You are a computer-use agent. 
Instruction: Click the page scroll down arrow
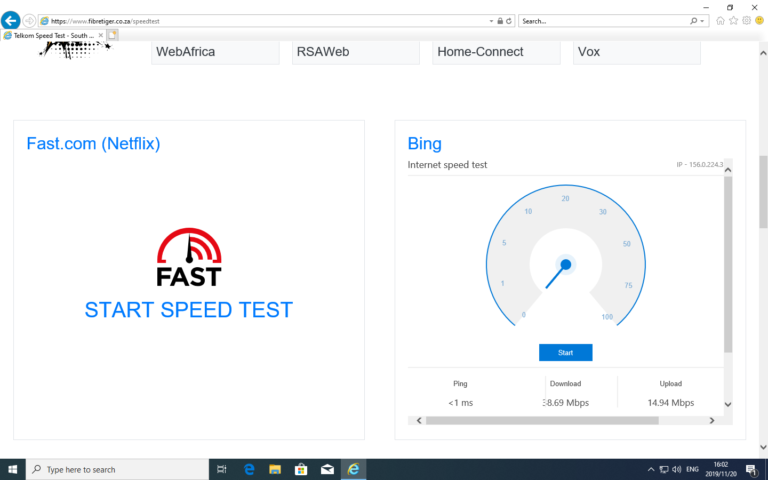763,447
